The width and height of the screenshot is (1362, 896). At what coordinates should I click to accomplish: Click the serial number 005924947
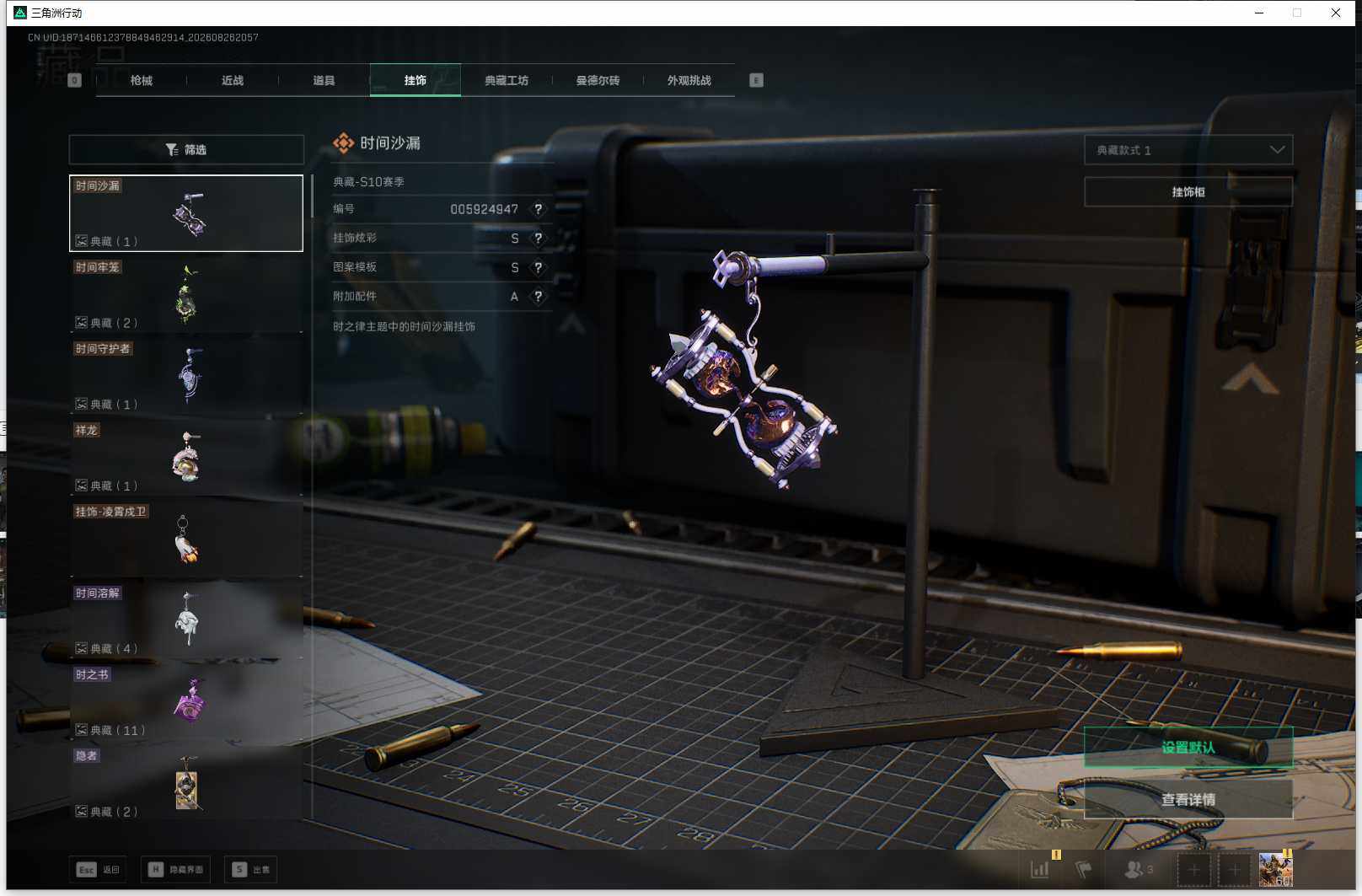click(x=485, y=209)
